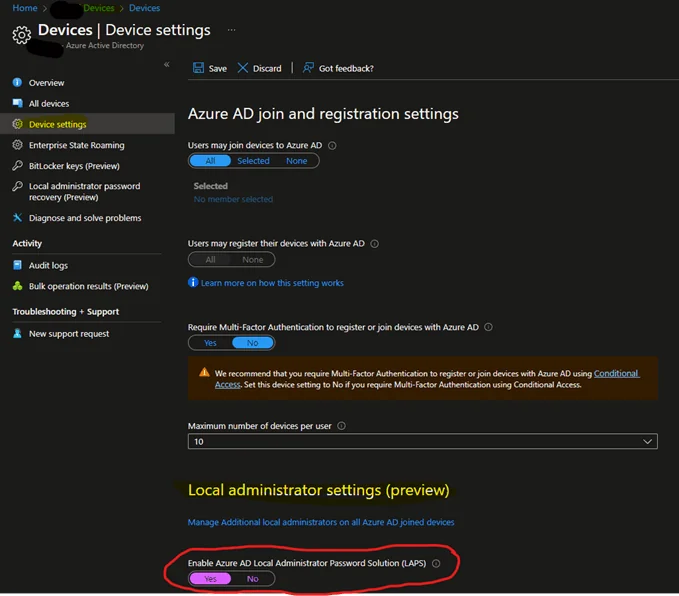679x596 pixels.
Task: Open All devices in sidebar
Action: tap(49, 104)
